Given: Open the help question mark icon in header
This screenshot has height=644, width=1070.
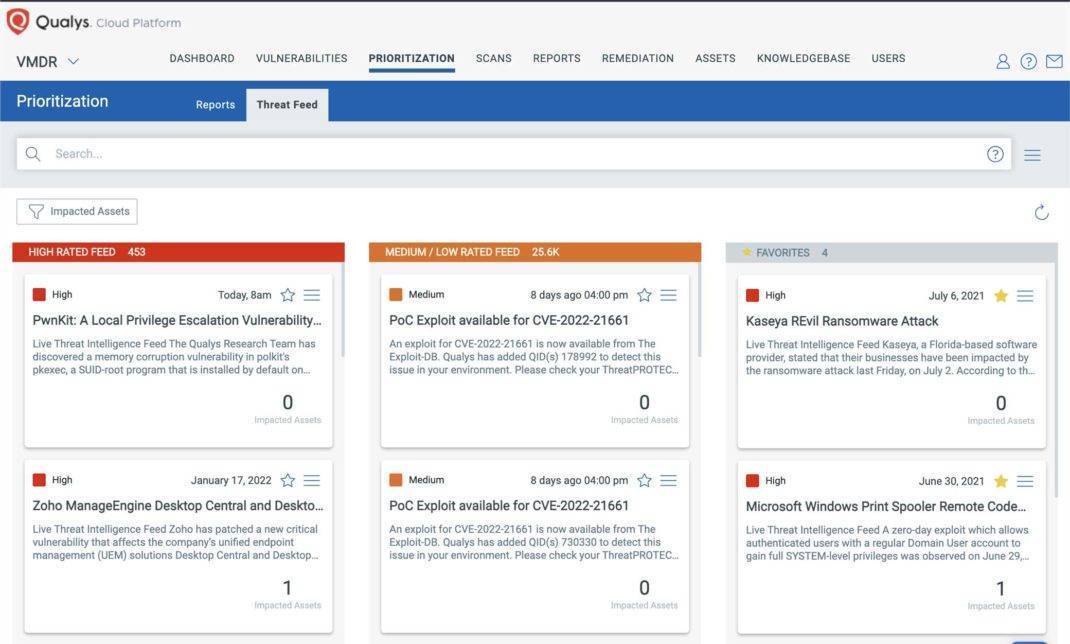Looking at the screenshot, I should [1028, 61].
